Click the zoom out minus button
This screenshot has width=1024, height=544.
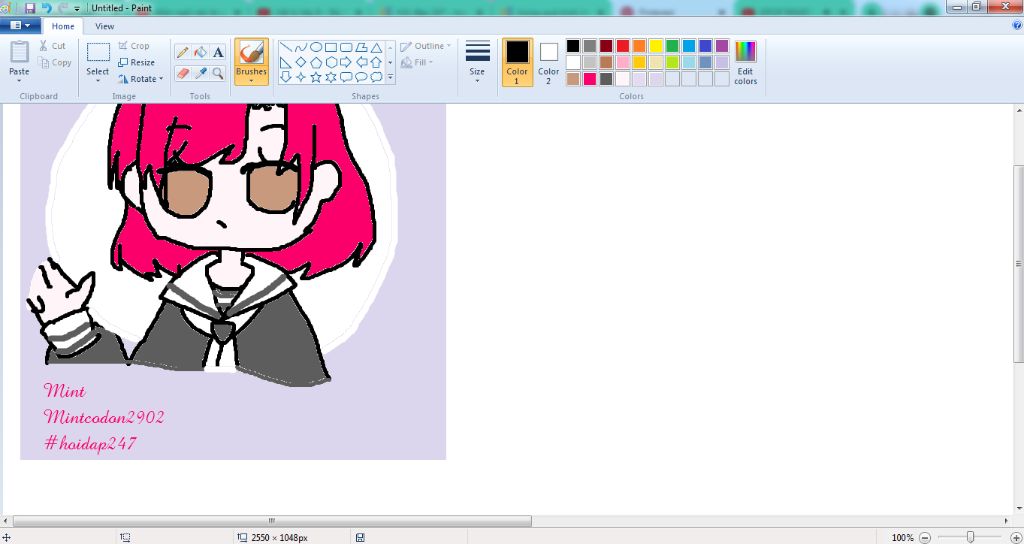[x=925, y=537]
